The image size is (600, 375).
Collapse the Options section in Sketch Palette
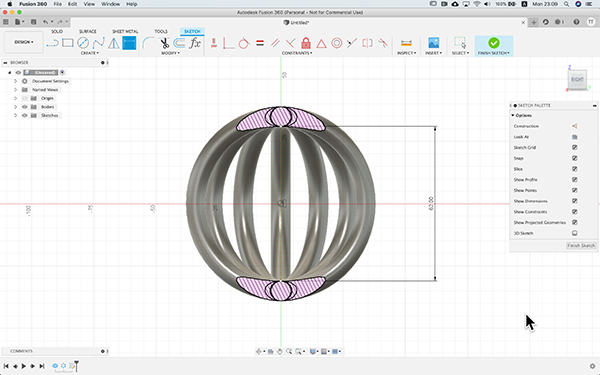tap(513, 115)
